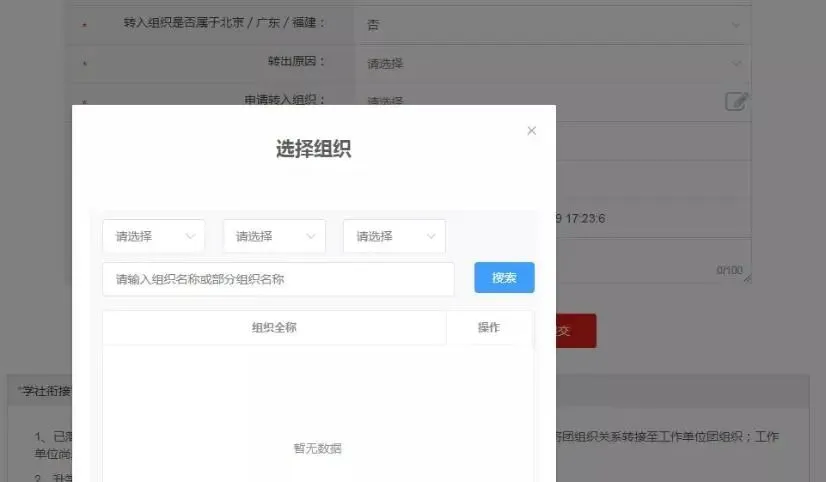Click the 暂无数据 empty table message
The width and height of the screenshot is (826, 482).
click(x=317, y=449)
